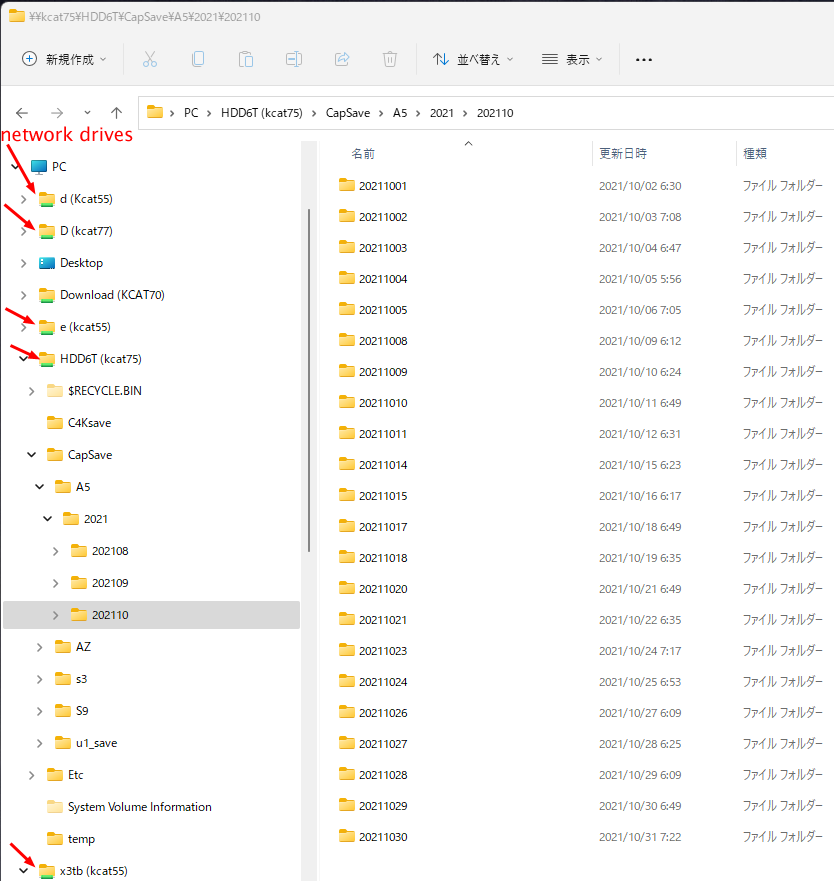Sort by 更新日時 column header
Screen dimensions: 834x881
(x=623, y=153)
